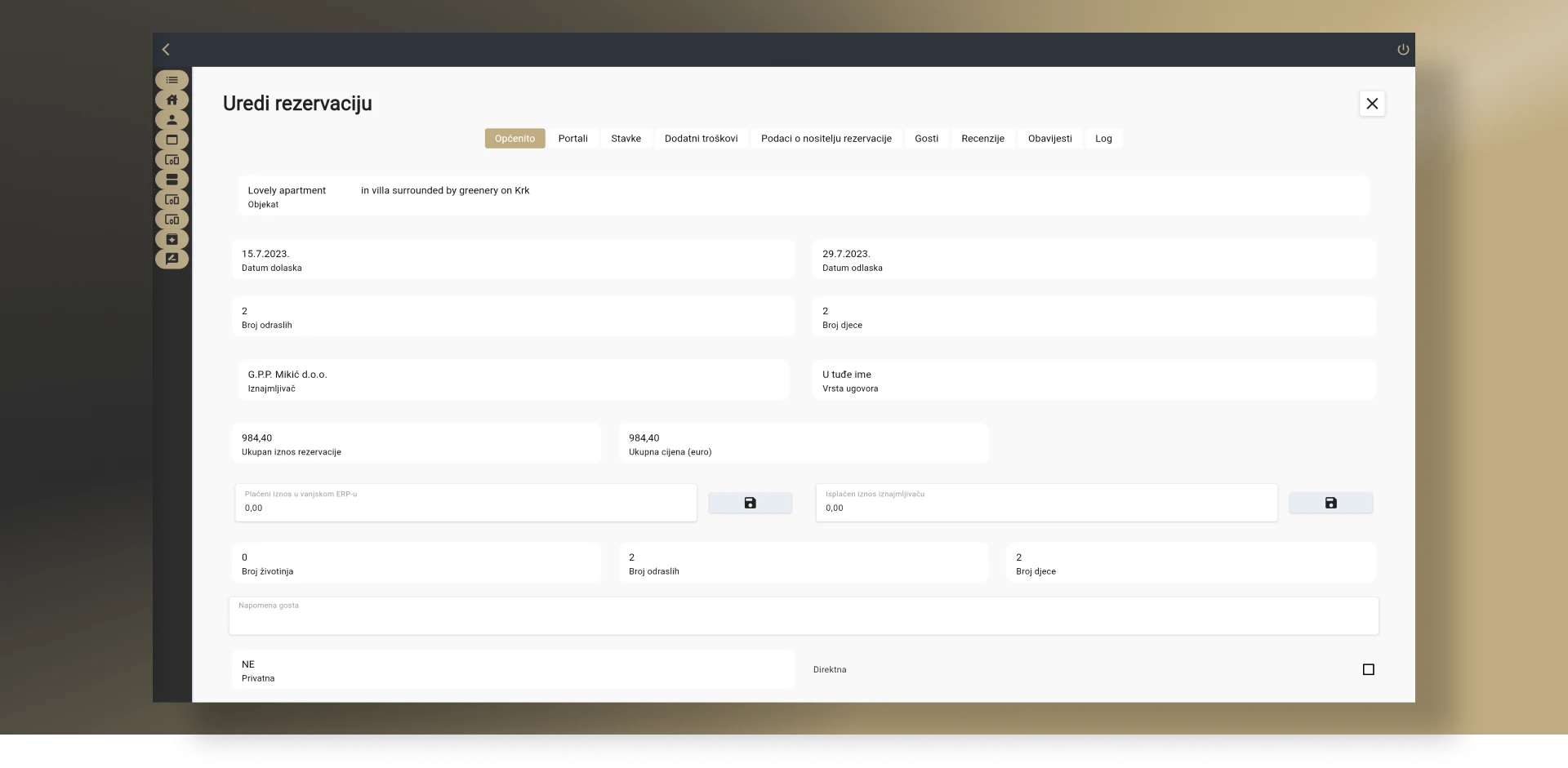Image resolution: width=1568 pixels, height=768 pixels.
Task: Open the list menu sidebar icon
Action: click(x=172, y=80)
